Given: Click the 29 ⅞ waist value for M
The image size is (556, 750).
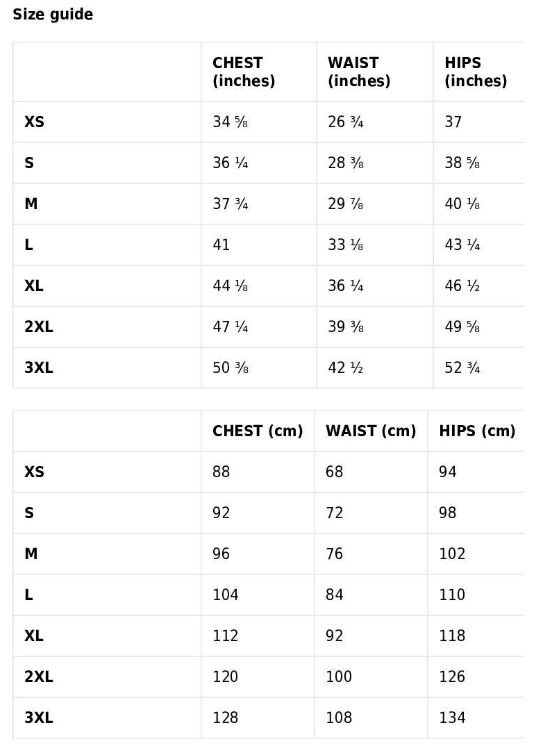Looking at the screenshot, I should click(345, 204).
